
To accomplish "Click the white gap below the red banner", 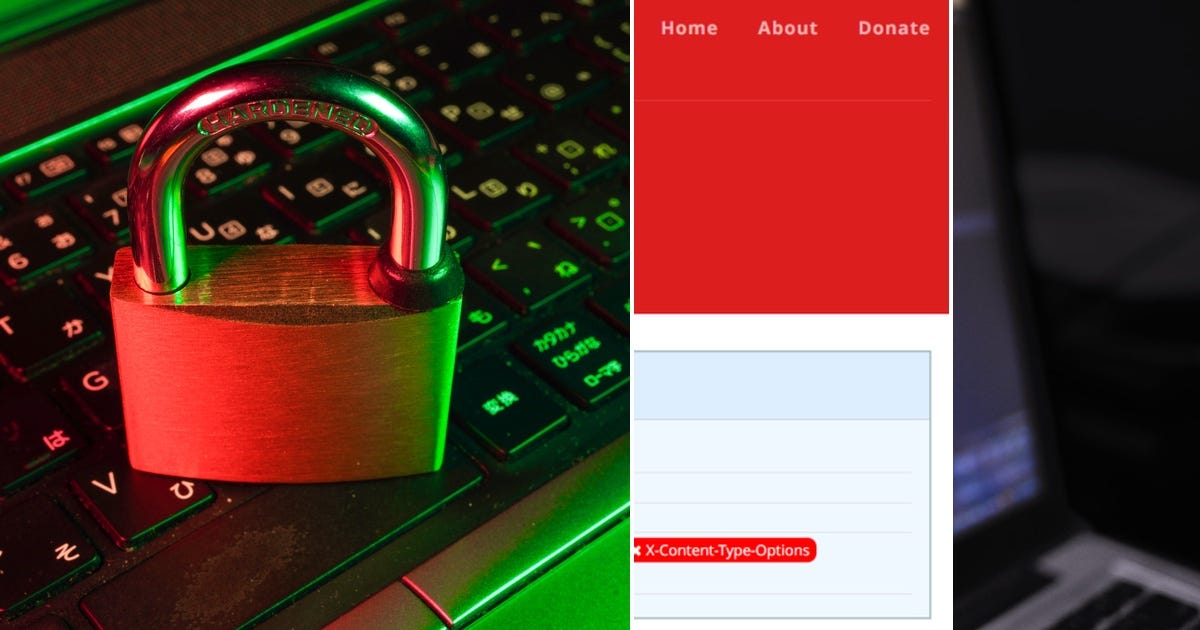I will coord(791,332).
